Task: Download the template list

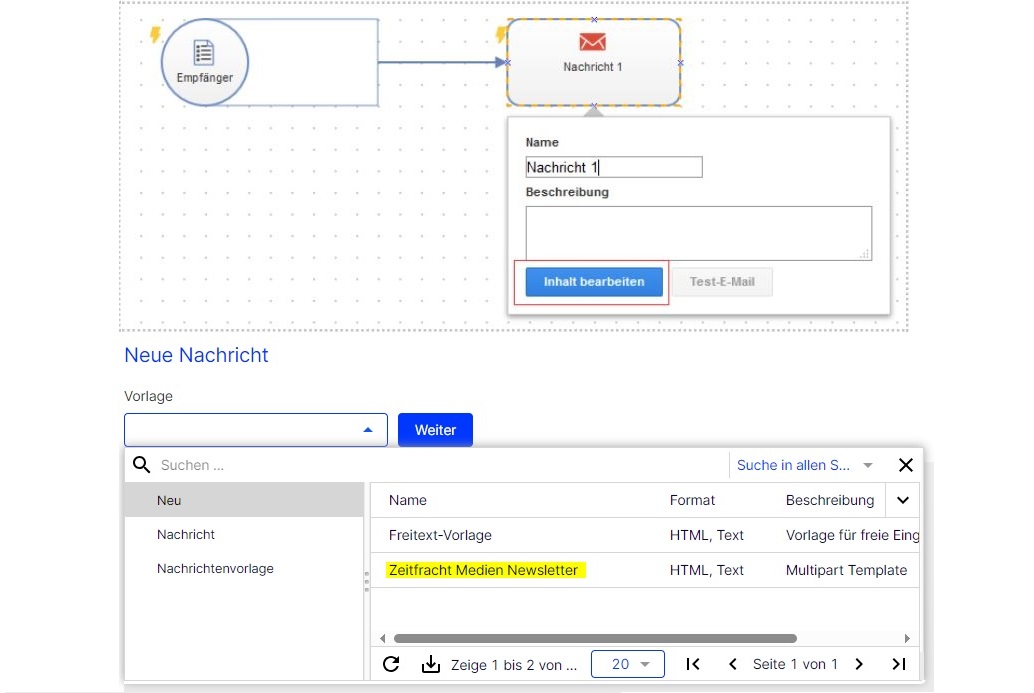Action: coord(431,664)
